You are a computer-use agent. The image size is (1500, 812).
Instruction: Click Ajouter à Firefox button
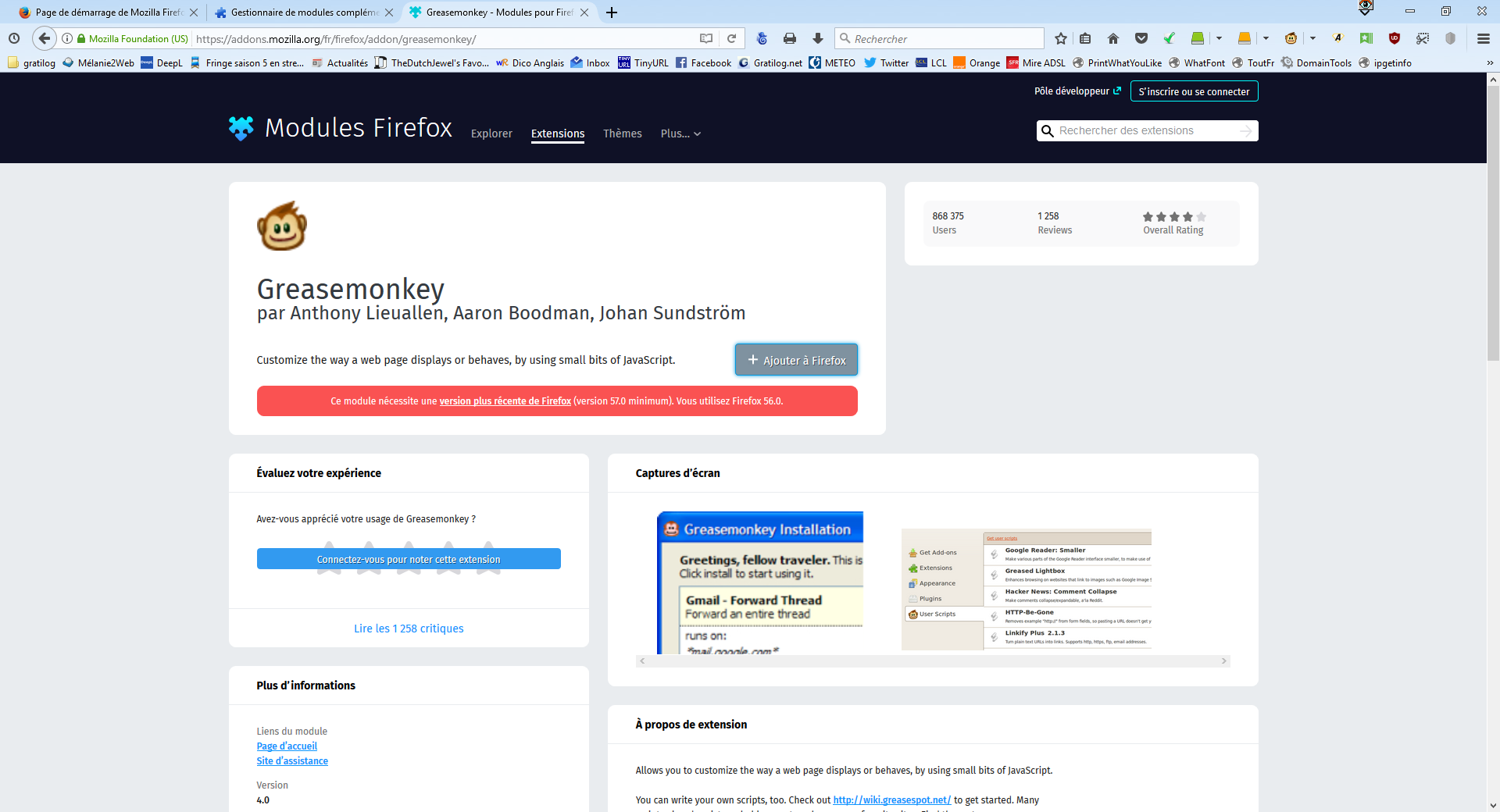[796, 360]
